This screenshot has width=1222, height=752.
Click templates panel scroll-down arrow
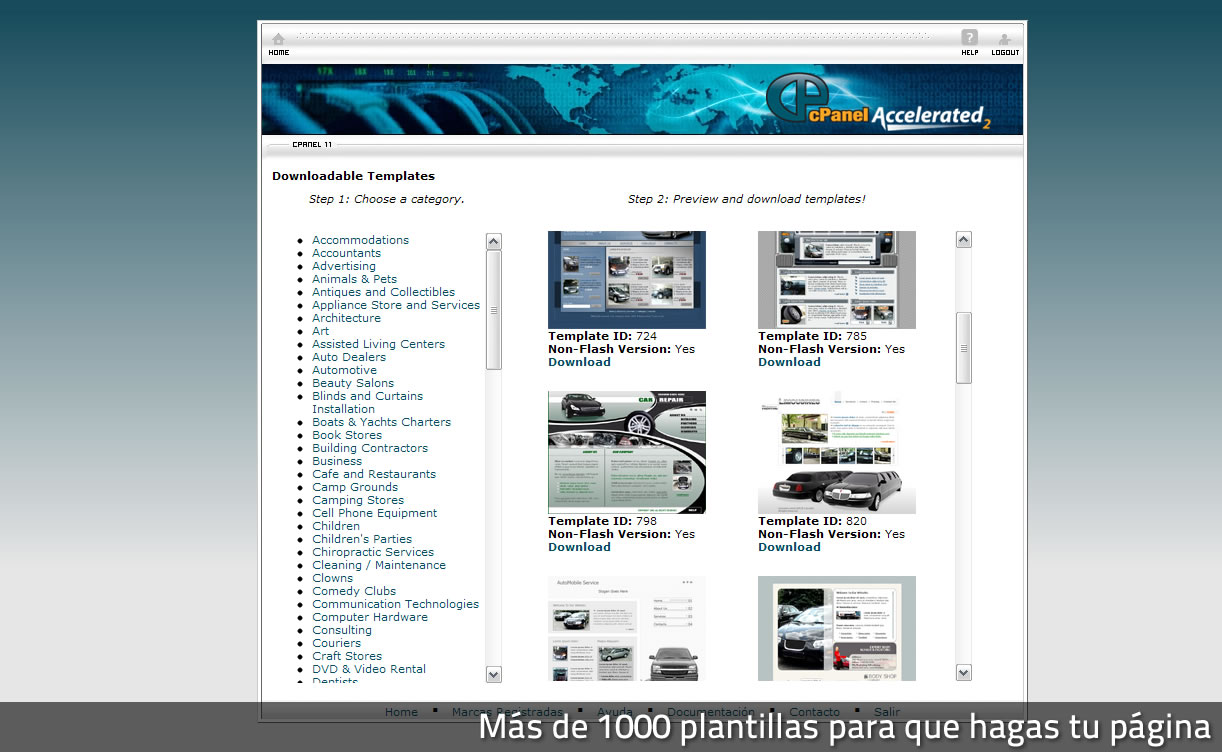(964, 673)
